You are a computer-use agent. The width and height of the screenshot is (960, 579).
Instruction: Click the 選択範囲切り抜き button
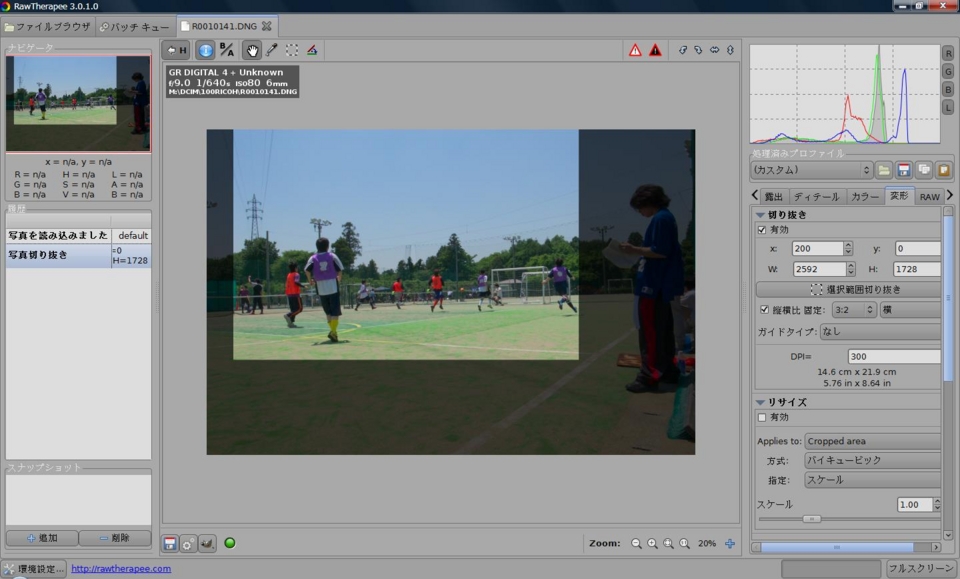click(x=849, y=290)
